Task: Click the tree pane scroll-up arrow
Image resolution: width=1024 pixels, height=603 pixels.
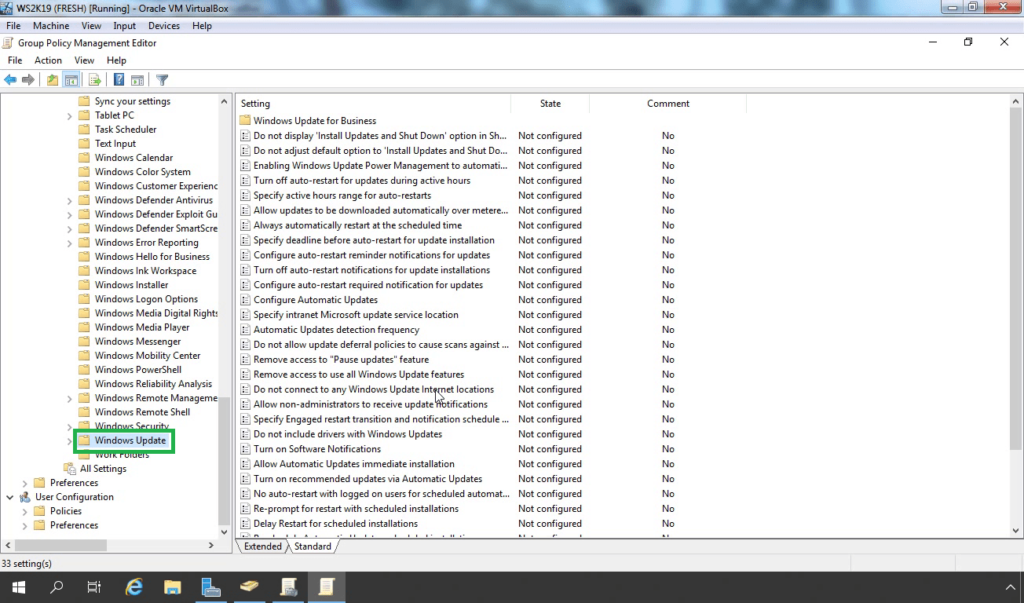Action: point(224,102)
